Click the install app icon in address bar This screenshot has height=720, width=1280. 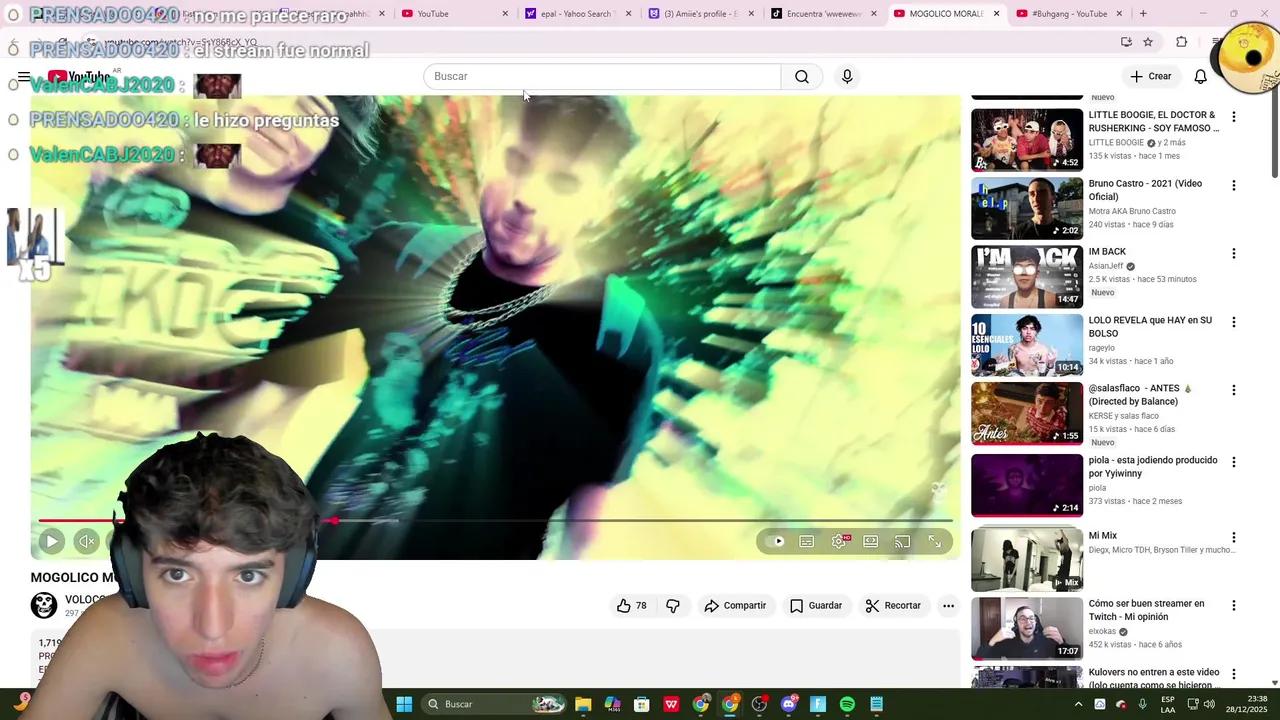click(x=1126, y=42)
